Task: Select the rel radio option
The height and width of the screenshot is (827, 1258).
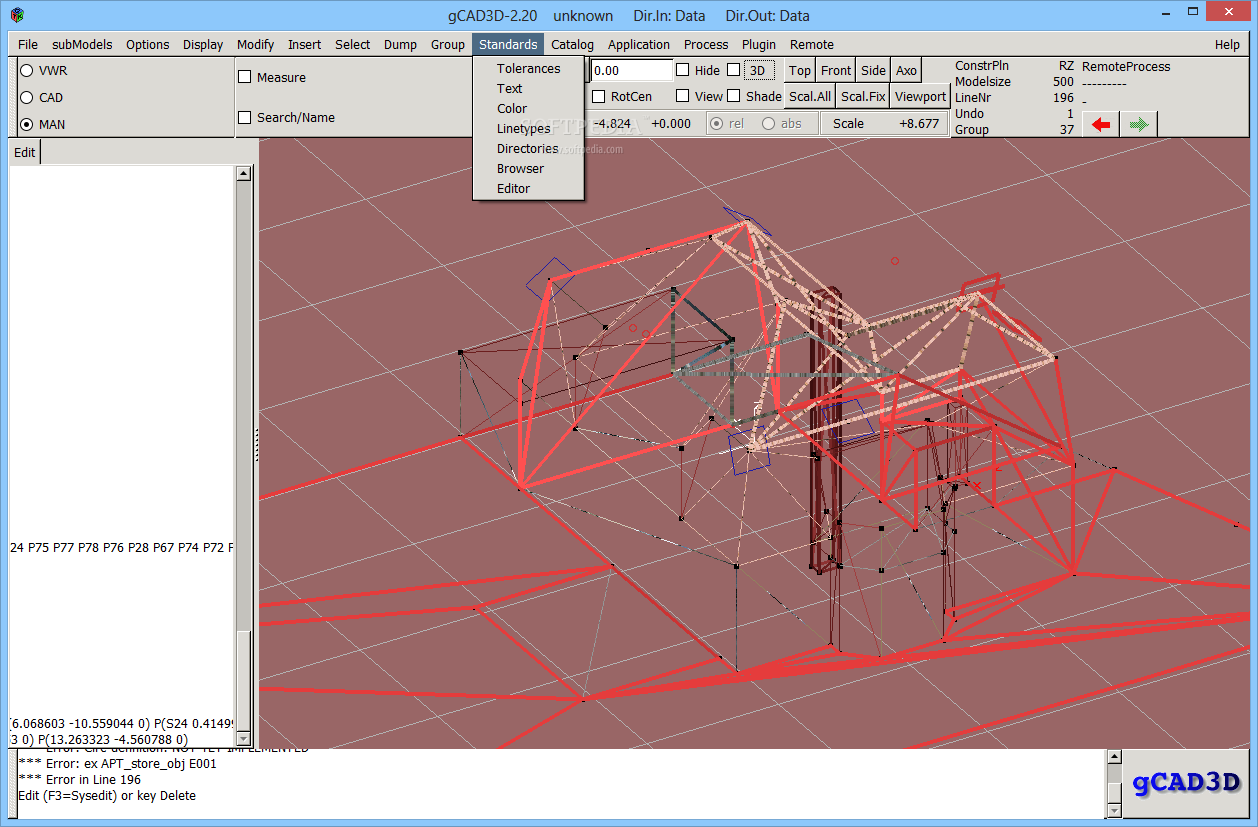Action: (716, 124)
